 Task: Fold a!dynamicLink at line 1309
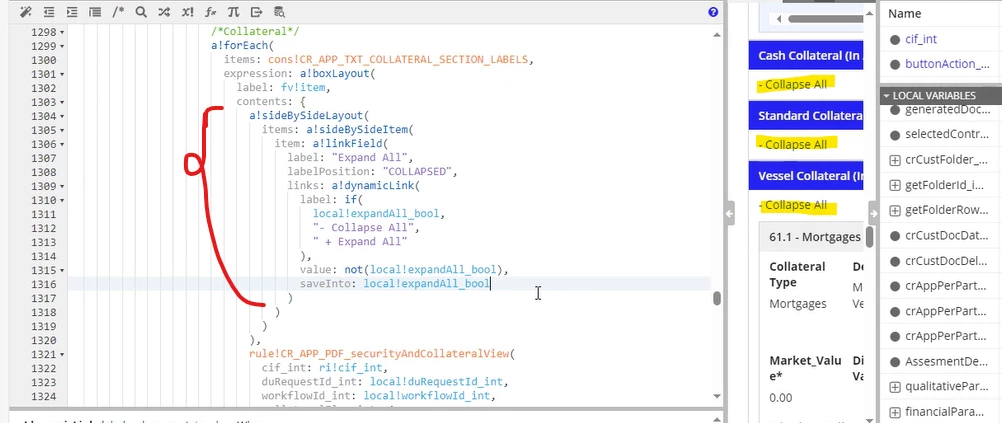tap(62, 187)
